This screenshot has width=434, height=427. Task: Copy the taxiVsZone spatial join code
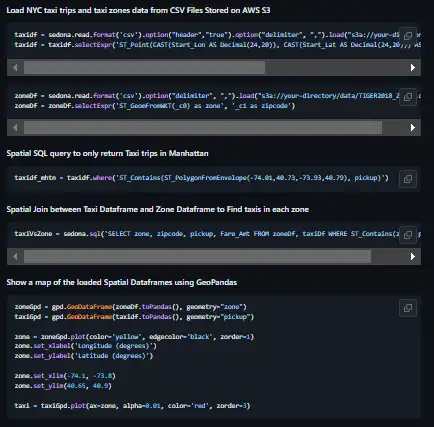point(408,235)
